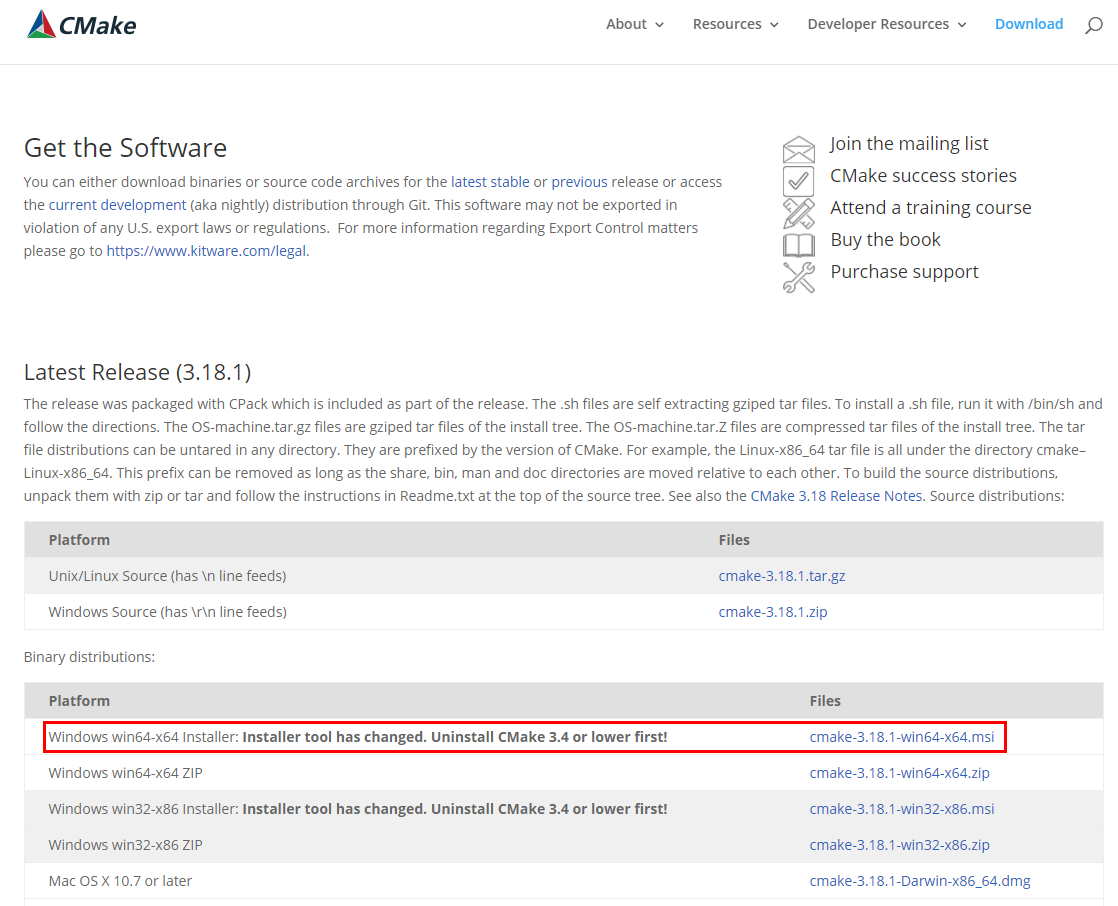
Task: Open CMake 3.18 Release Notes
Action: click(836, 495)
